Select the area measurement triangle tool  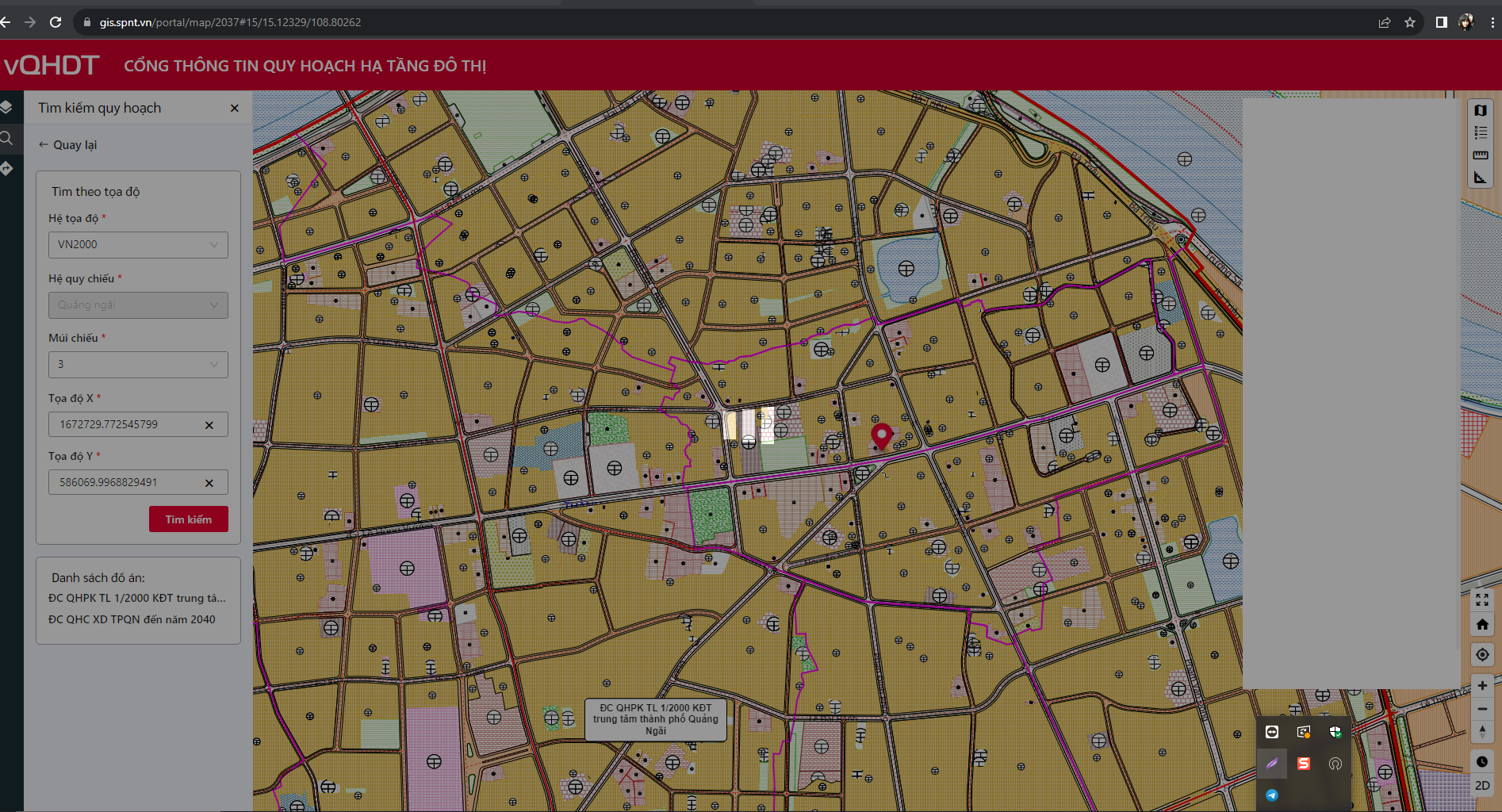[1481, 178]
